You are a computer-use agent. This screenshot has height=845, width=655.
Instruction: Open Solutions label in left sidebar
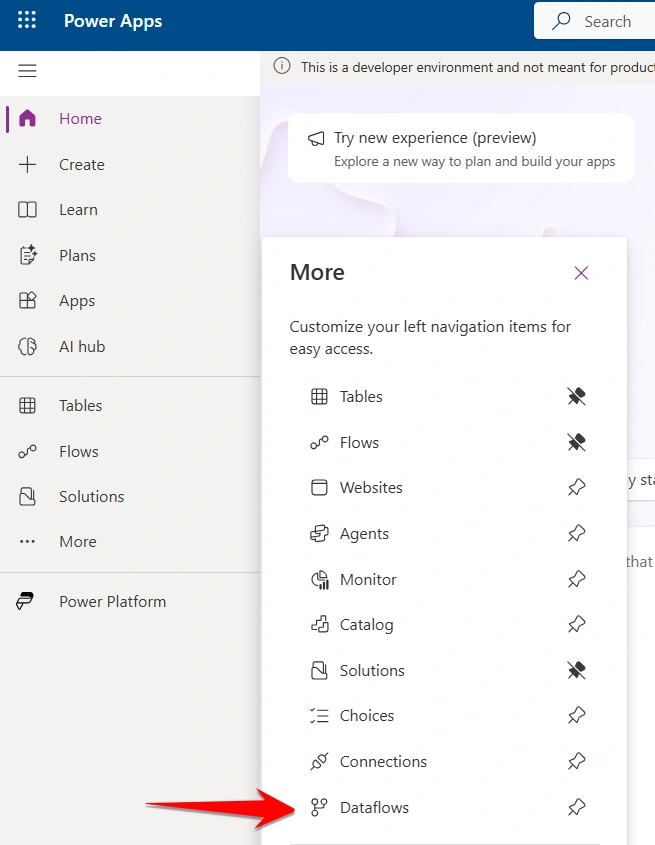(92, 496)
